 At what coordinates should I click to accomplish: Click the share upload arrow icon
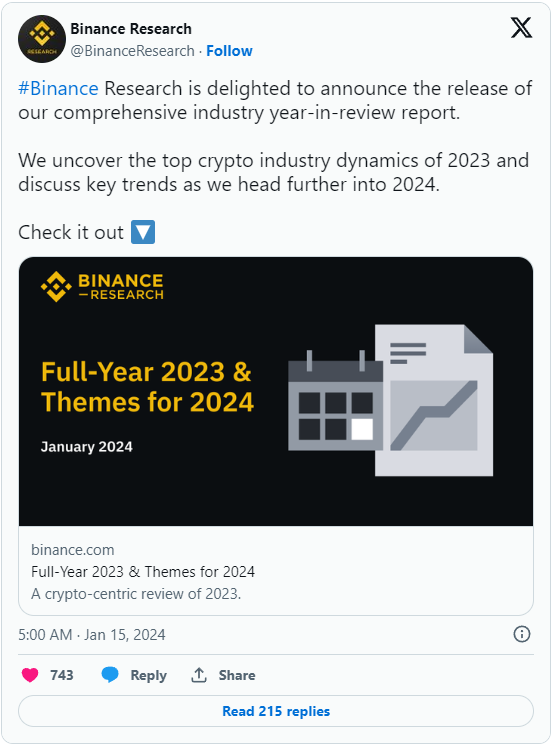click(199, 675)
